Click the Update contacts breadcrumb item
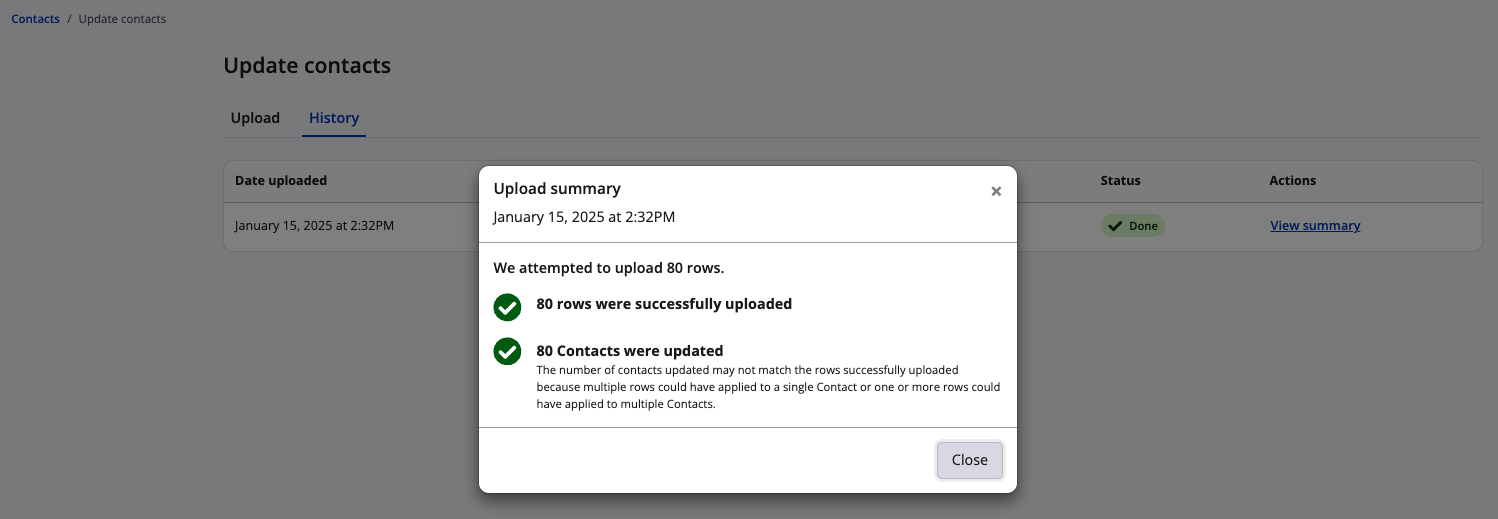 pos(122,19)
